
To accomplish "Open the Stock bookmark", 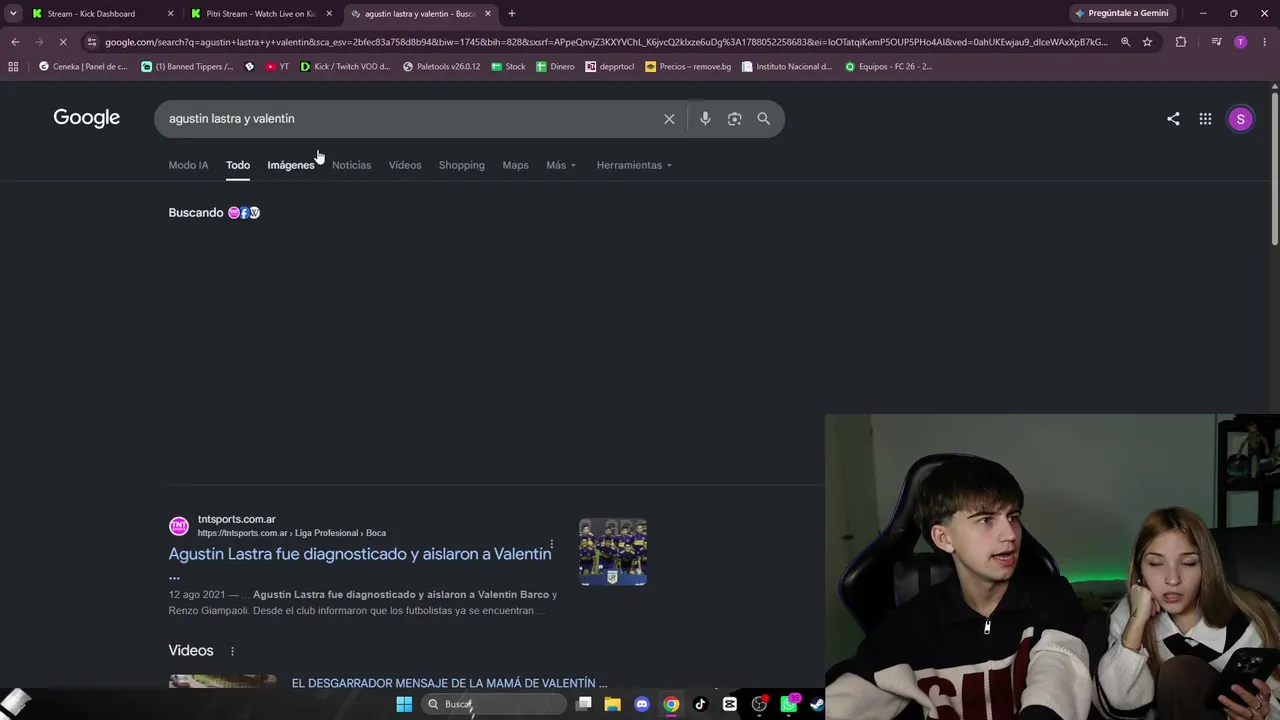I will pyautogui.click(x=508, y=67).
